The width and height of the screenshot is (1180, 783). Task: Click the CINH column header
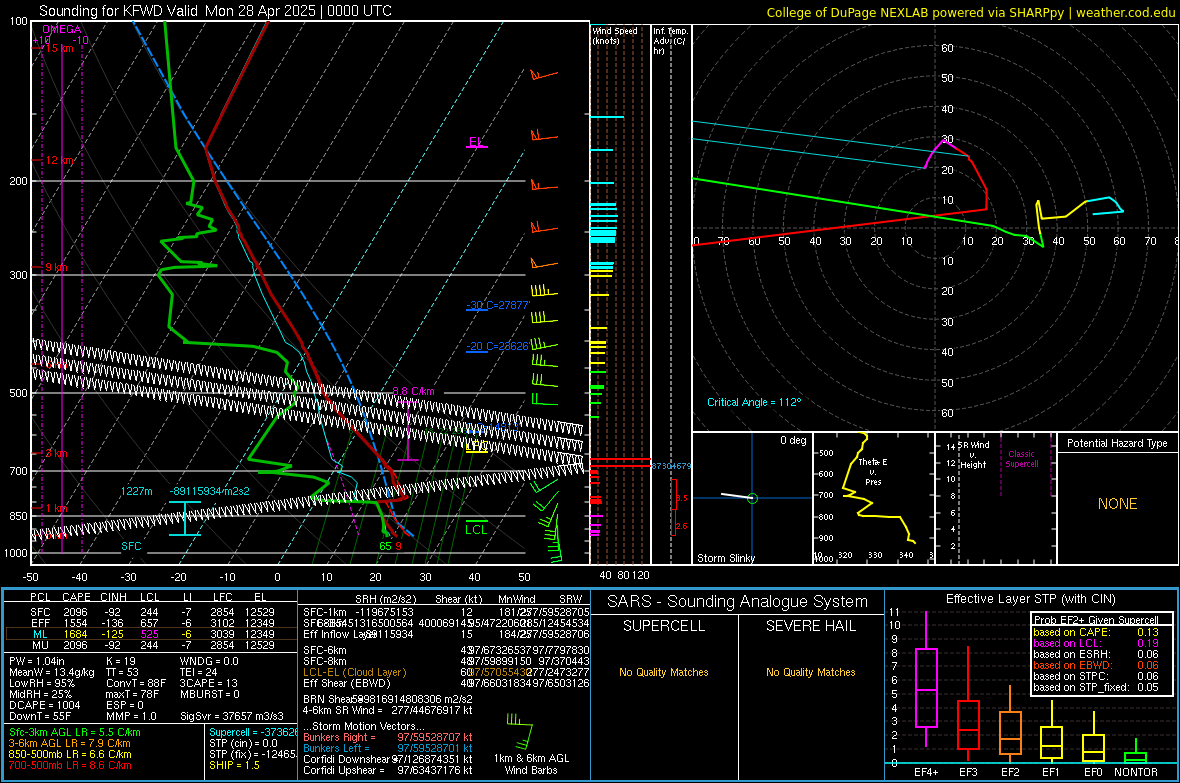[x=114, y=597]
